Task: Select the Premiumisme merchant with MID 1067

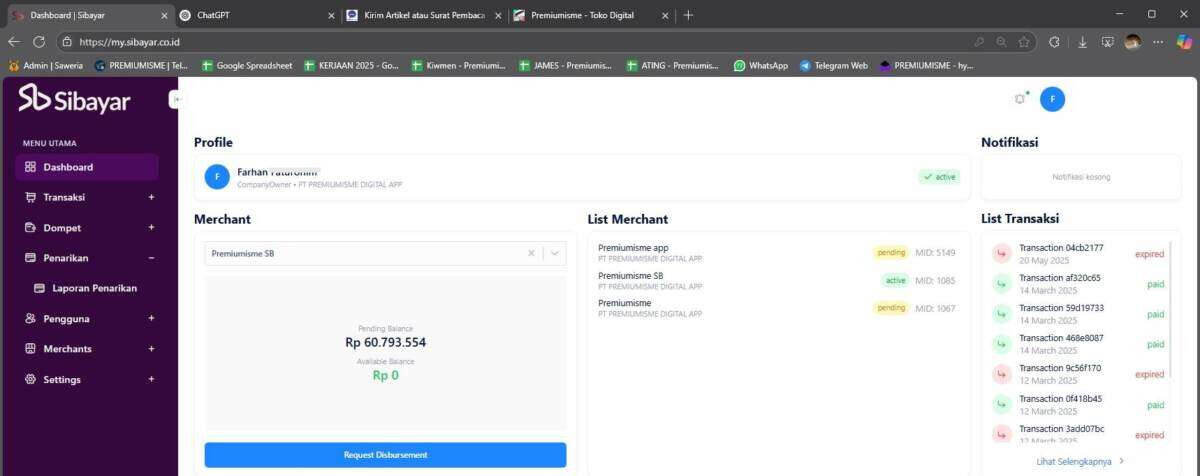Action: point(777,308)
